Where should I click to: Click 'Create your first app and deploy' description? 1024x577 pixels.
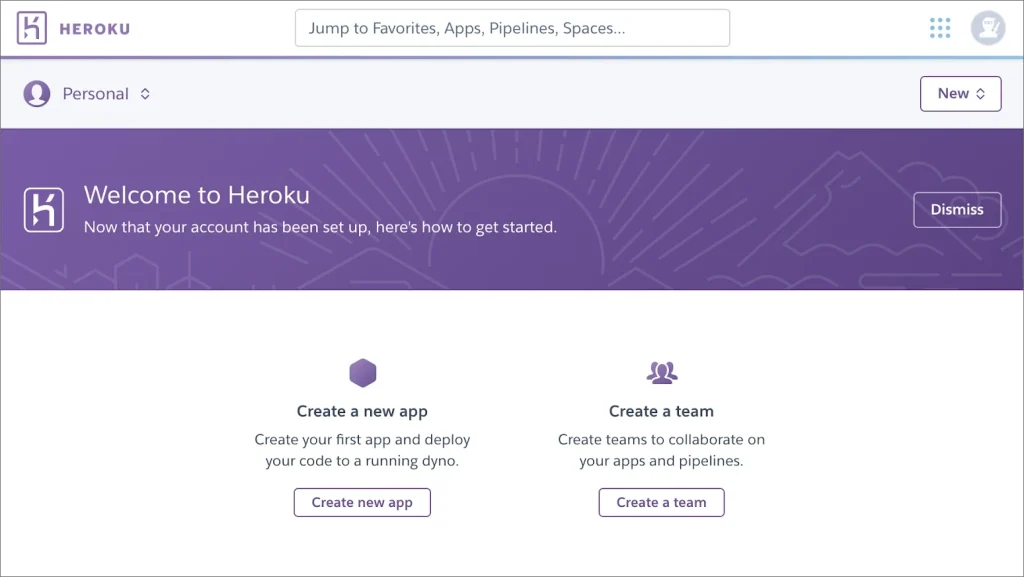coord(362,450)
